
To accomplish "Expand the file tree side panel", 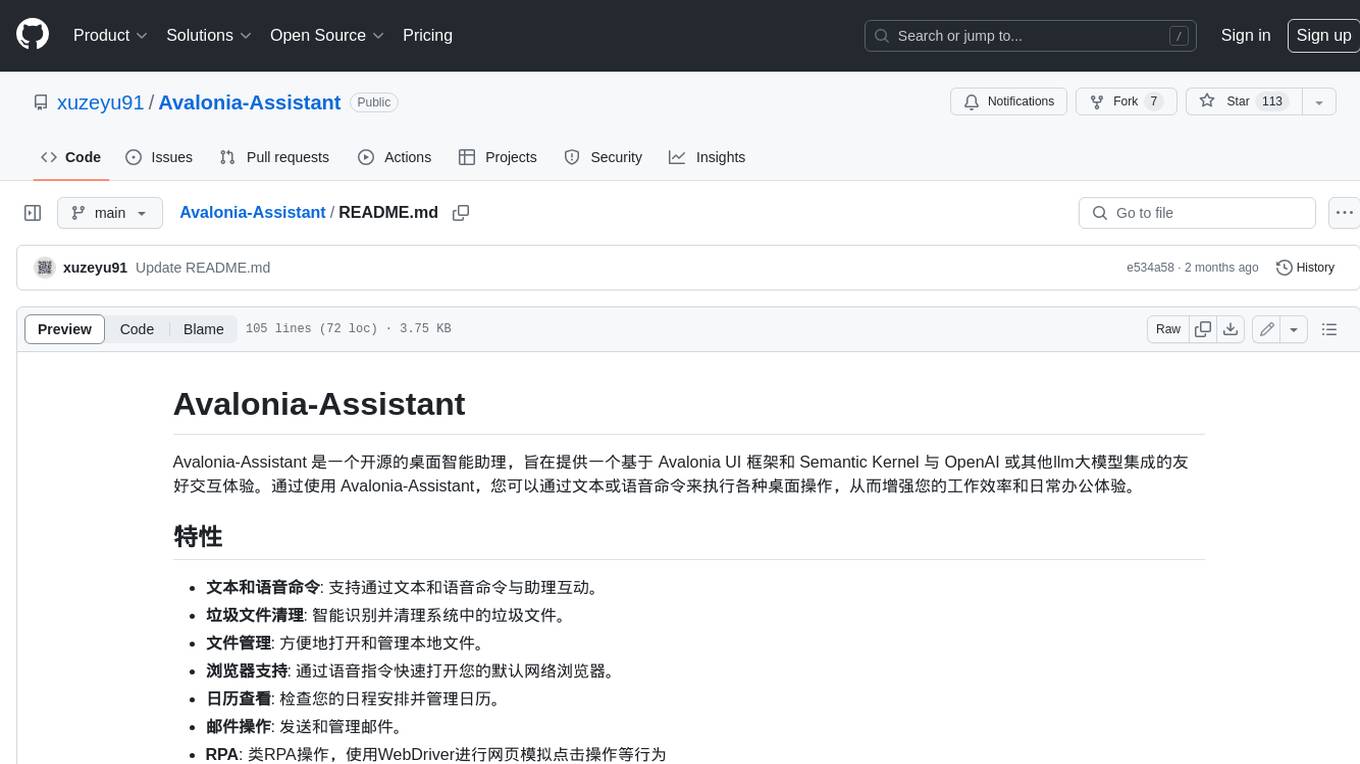I will click(x=33, y=213).
